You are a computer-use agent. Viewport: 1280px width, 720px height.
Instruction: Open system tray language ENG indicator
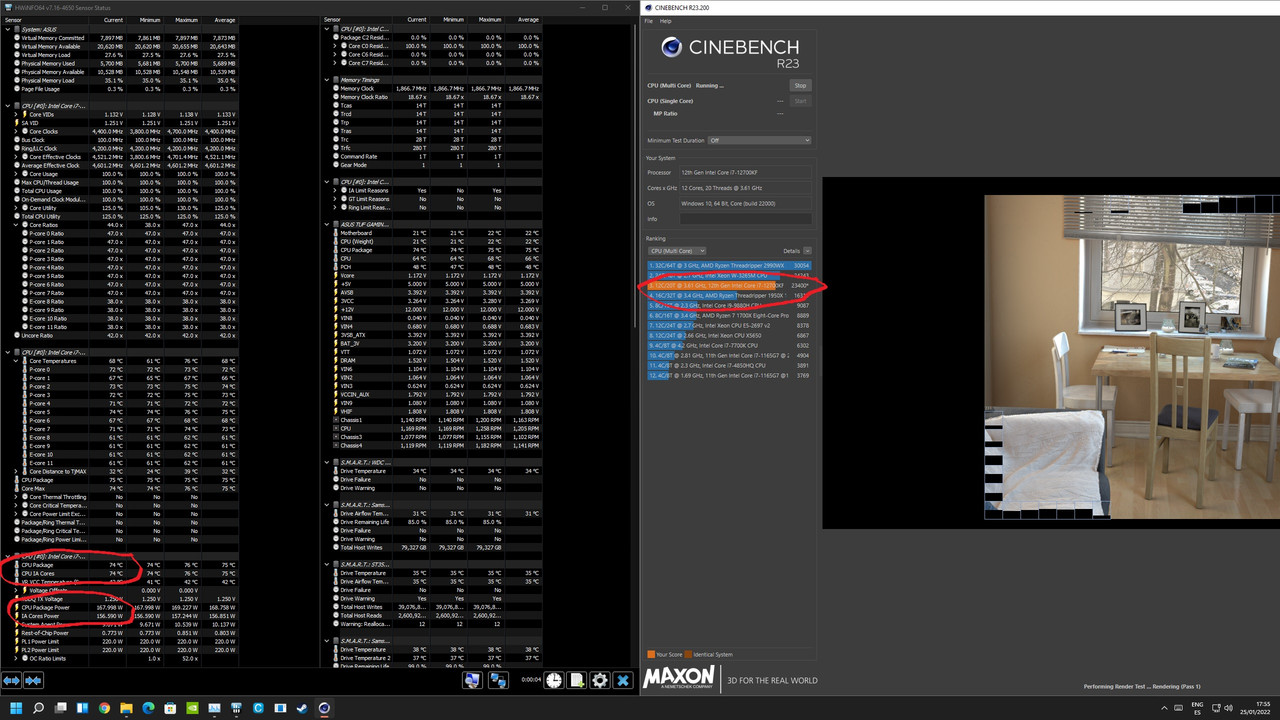click(x=1198, y=708)
